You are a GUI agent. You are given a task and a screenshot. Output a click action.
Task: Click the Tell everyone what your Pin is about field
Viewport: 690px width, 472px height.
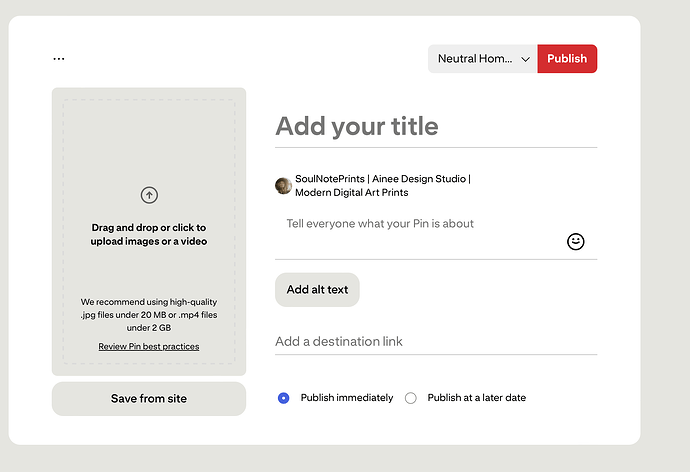coord(436,233)
